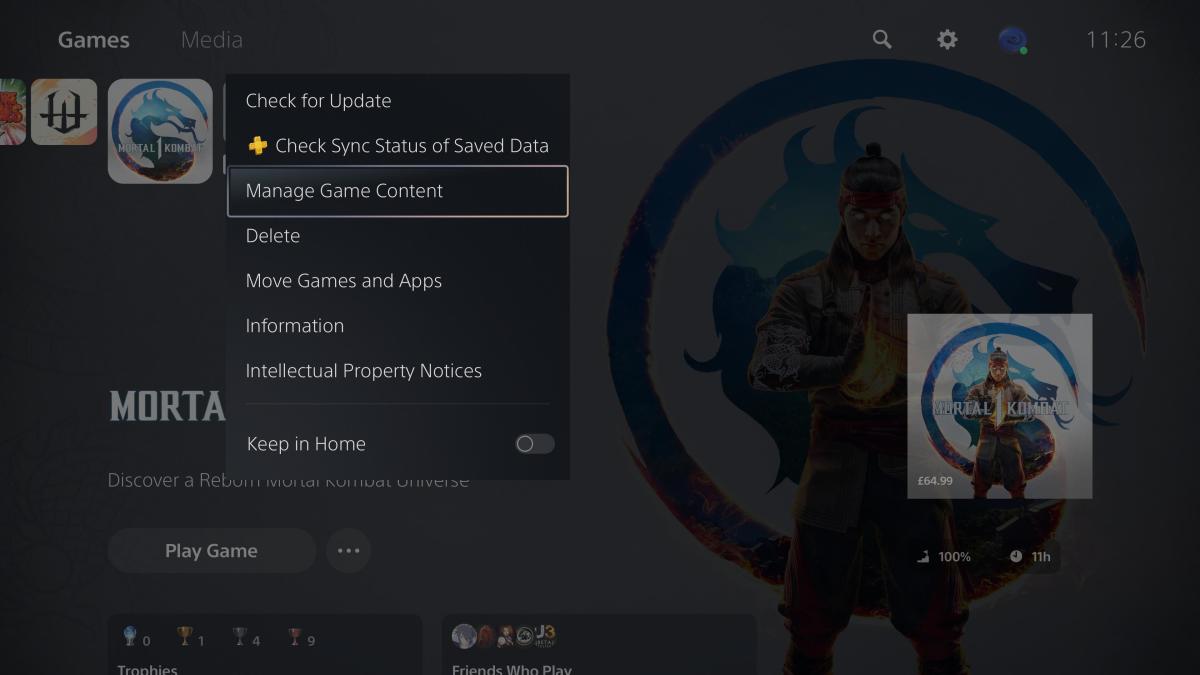Click the PlayStation Plus icon beside Sync Status

click(258, 146)
